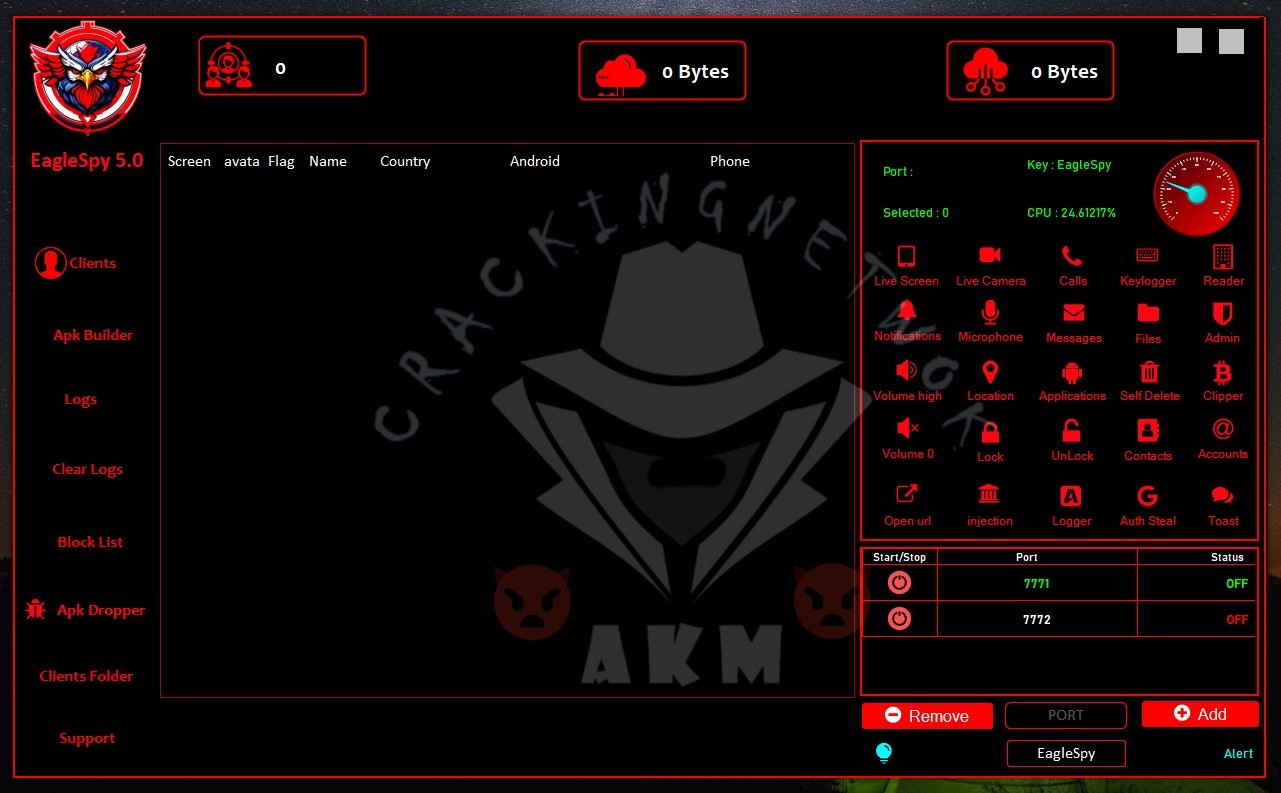
Task: Click the Live Camera icon
Action: tap(990, 256)
